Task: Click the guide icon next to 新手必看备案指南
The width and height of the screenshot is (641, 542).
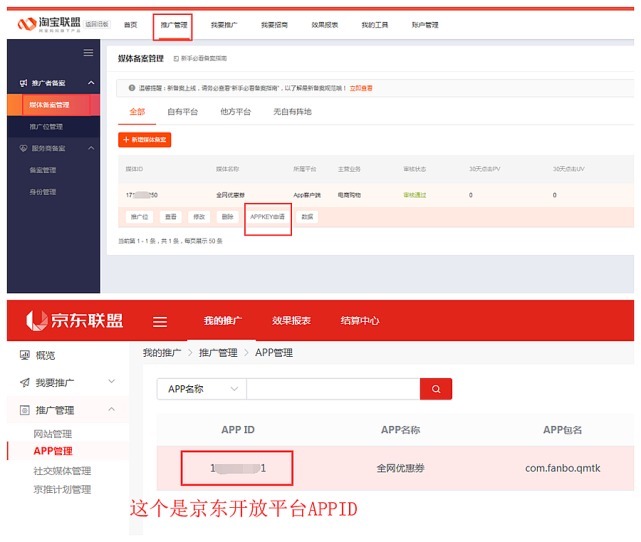Action: tap(176, 59)
